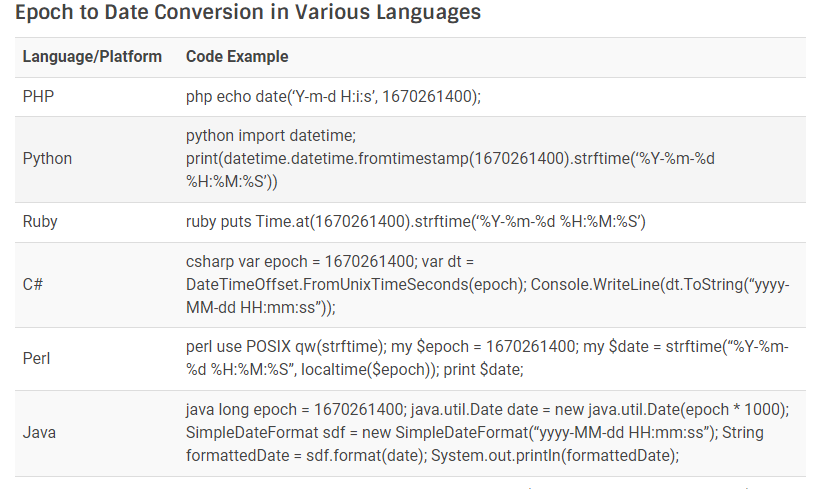
Task: Select the Language/Platform column header
Action: coord(92,56)
